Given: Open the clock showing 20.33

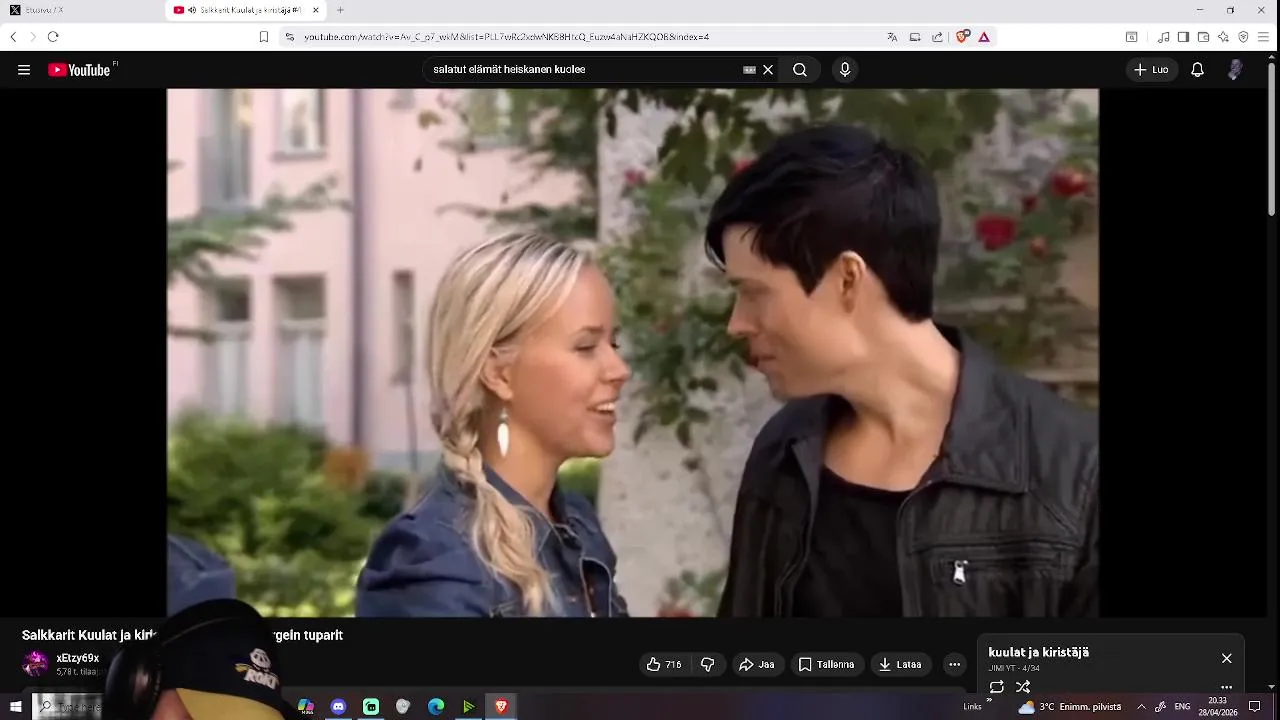Looking at the screenshot, I should click(1217, 706).
